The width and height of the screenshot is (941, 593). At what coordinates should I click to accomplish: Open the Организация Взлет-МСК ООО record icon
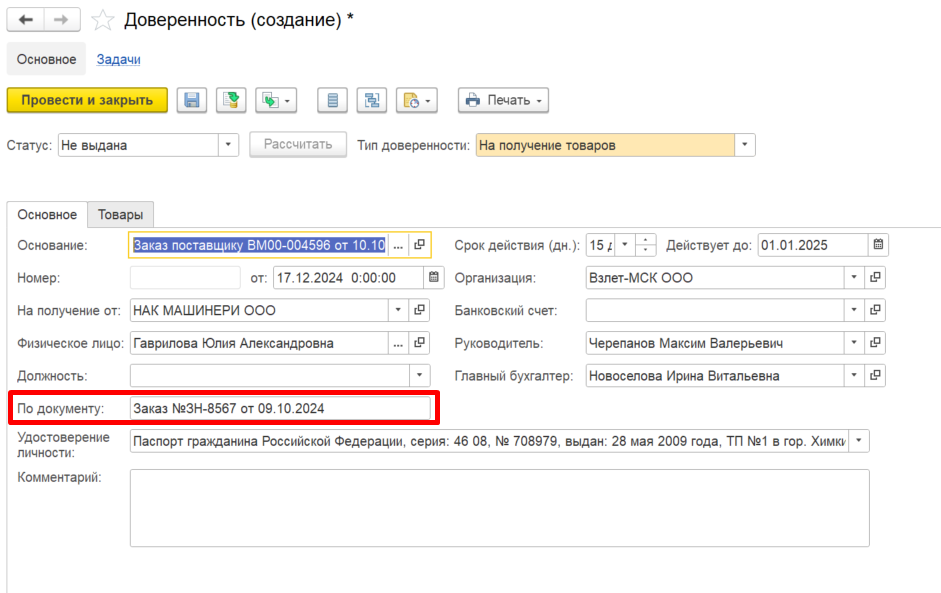coord(876,277)
